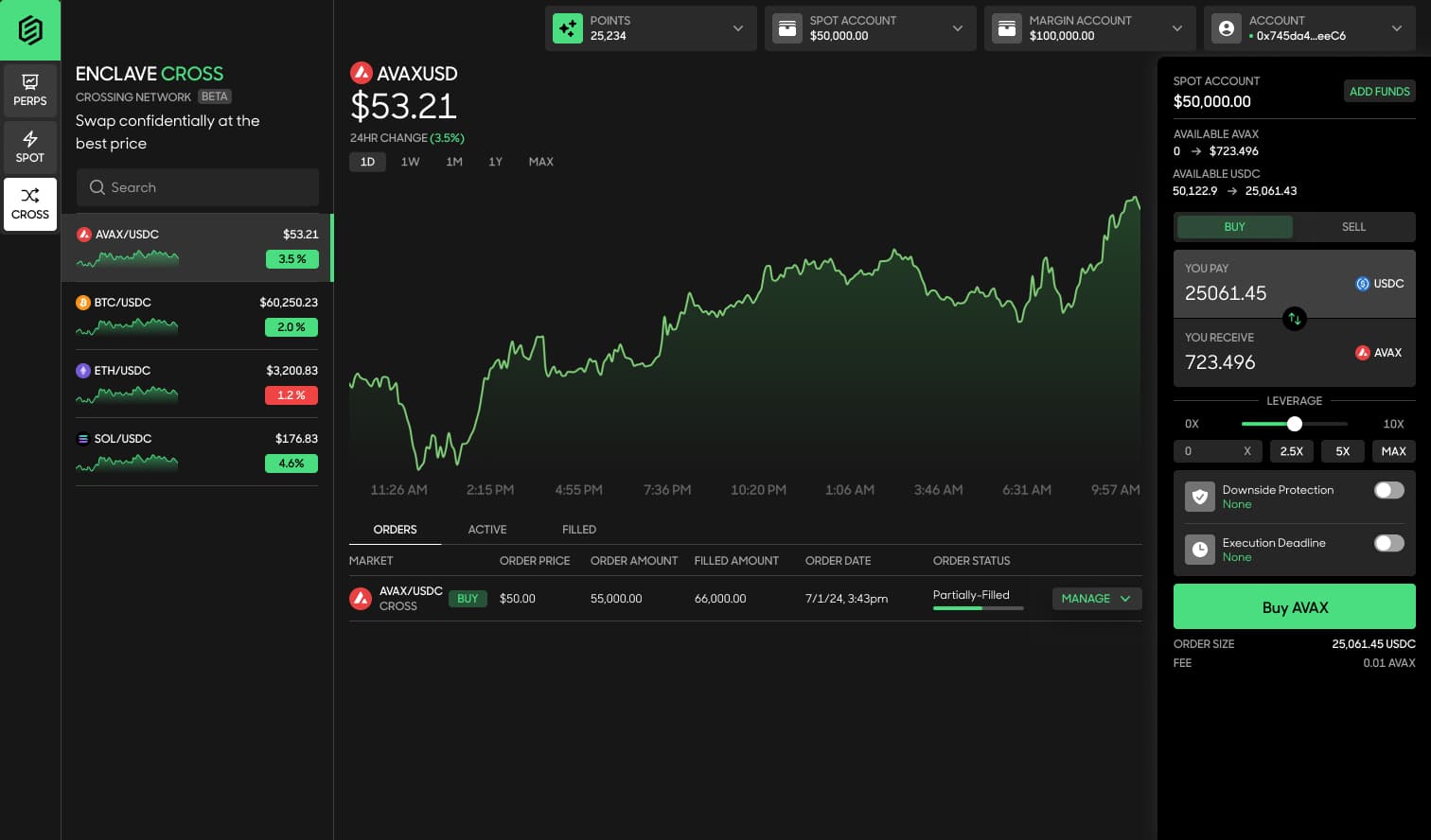Switch to the Filled tab
This screenshot has height=840, width=1431.
(x=579, y=530)
